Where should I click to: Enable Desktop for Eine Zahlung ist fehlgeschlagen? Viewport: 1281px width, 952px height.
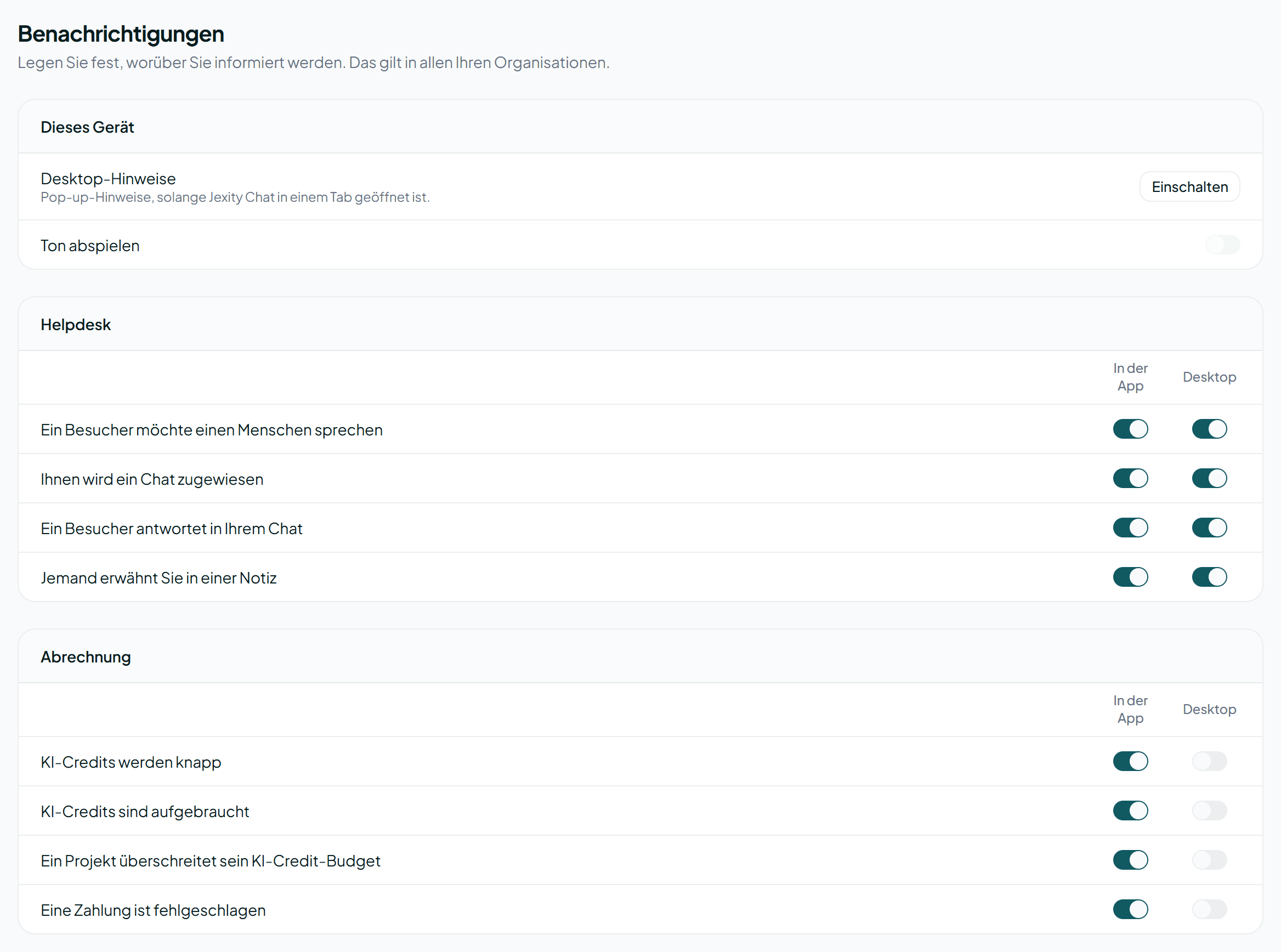pyautogui.click(x=1209, y=910)
